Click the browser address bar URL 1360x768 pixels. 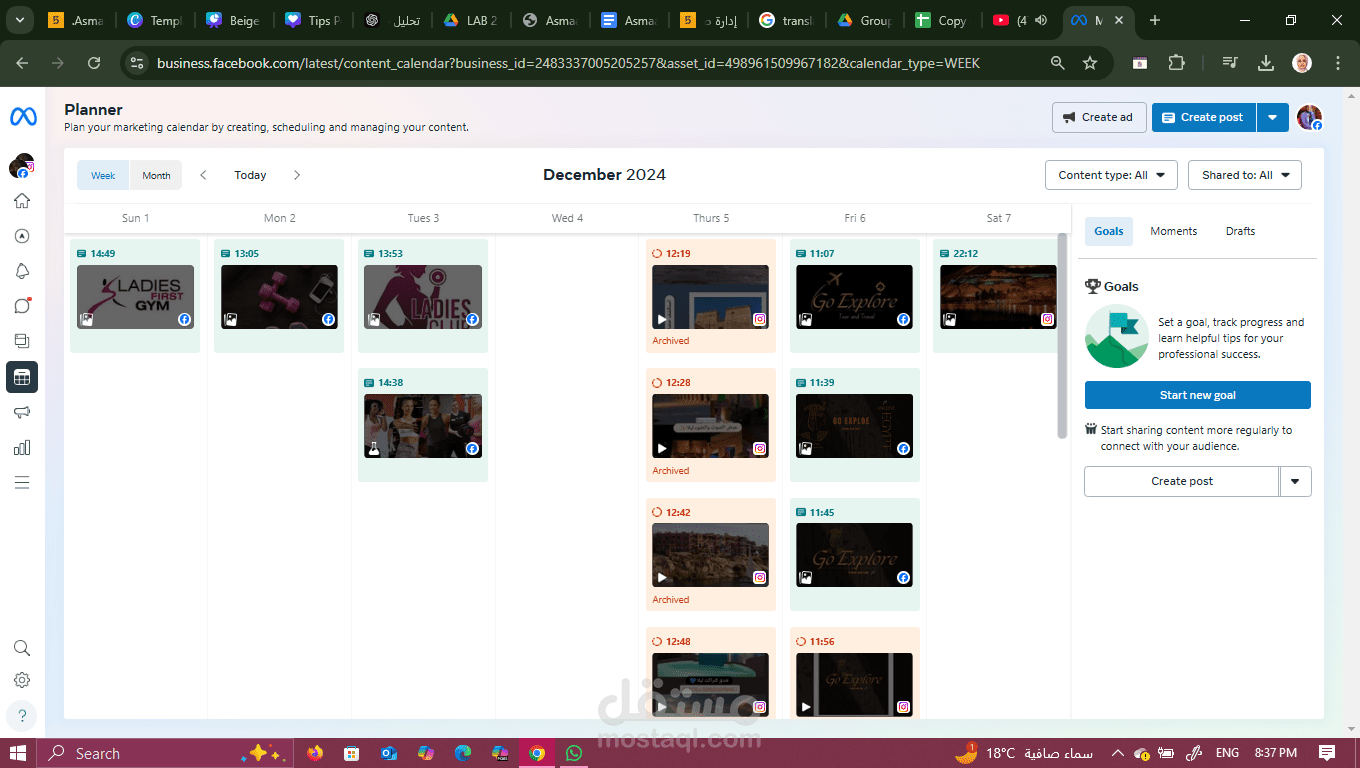pos(568,63)
